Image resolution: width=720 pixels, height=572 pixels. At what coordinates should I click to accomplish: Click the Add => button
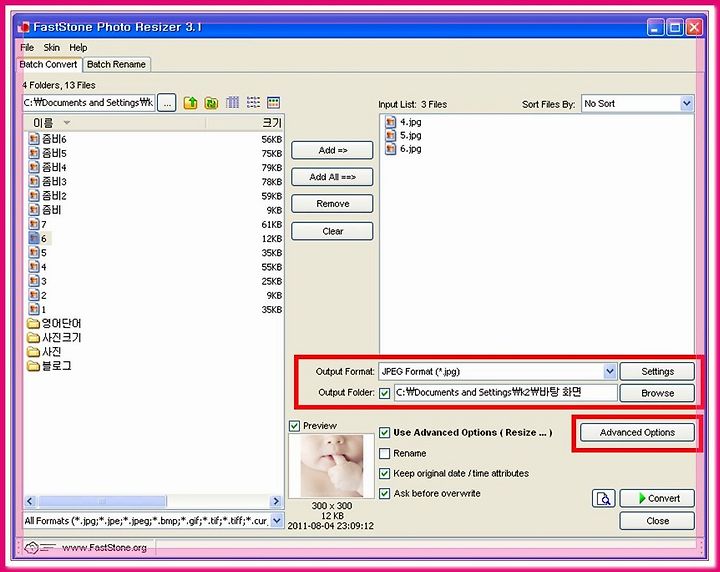pos(332,151)
